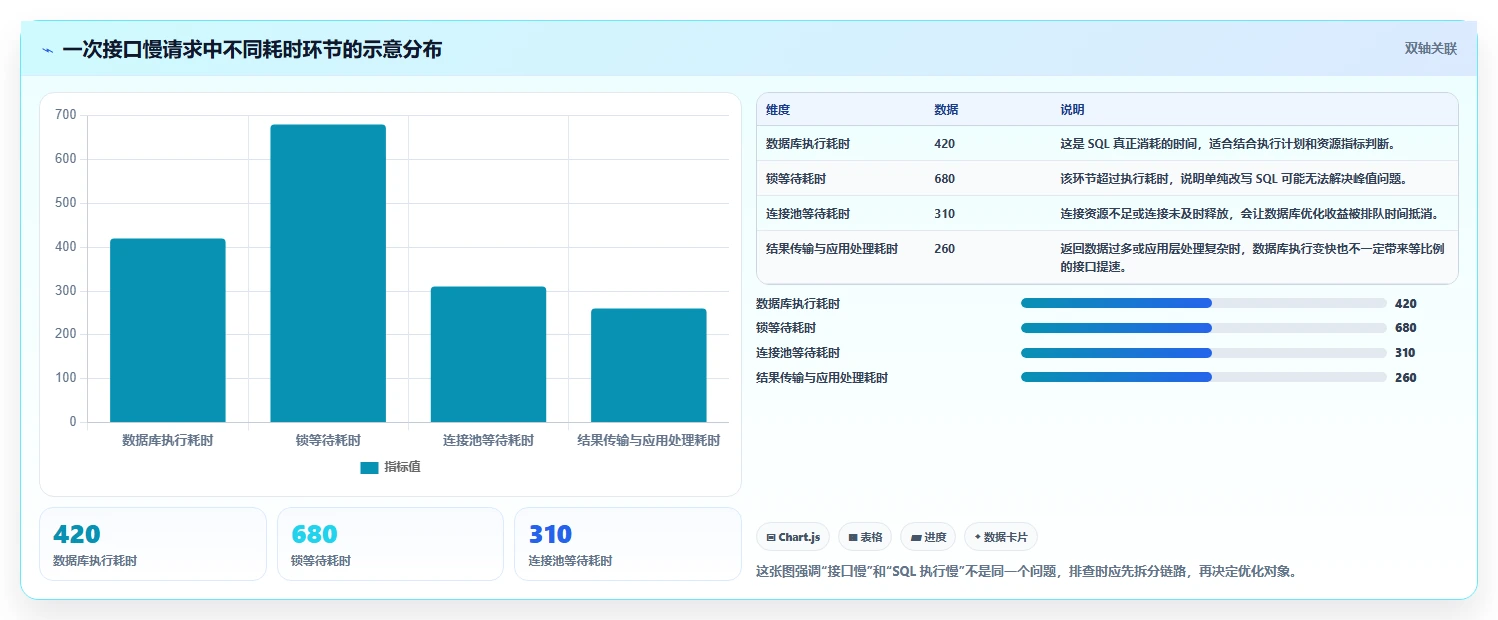Click the 结果传输与应用处理耗时 progress bar
The width and height of the screenshot is (1498, 620).
(1204, 377)
